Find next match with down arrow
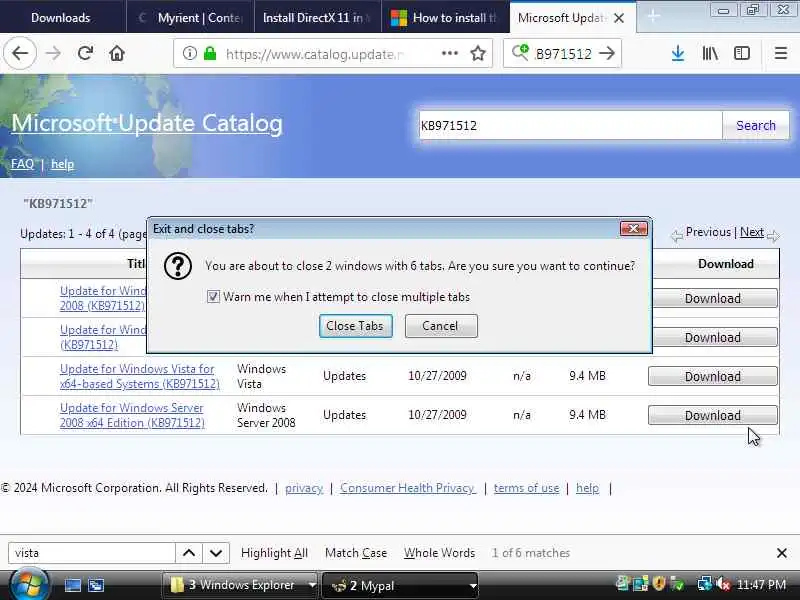This screenshot has width=800, height=600. [216, 553]
